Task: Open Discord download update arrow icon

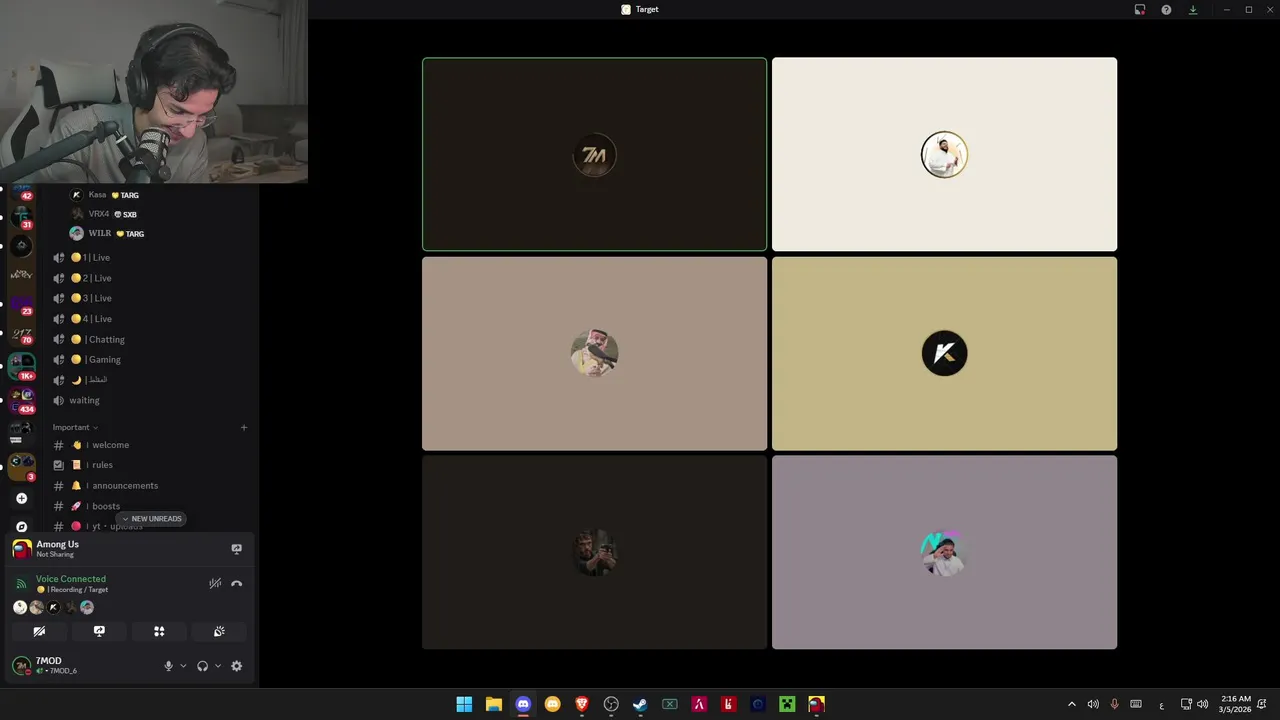Action: click(x=1192, y=10)
